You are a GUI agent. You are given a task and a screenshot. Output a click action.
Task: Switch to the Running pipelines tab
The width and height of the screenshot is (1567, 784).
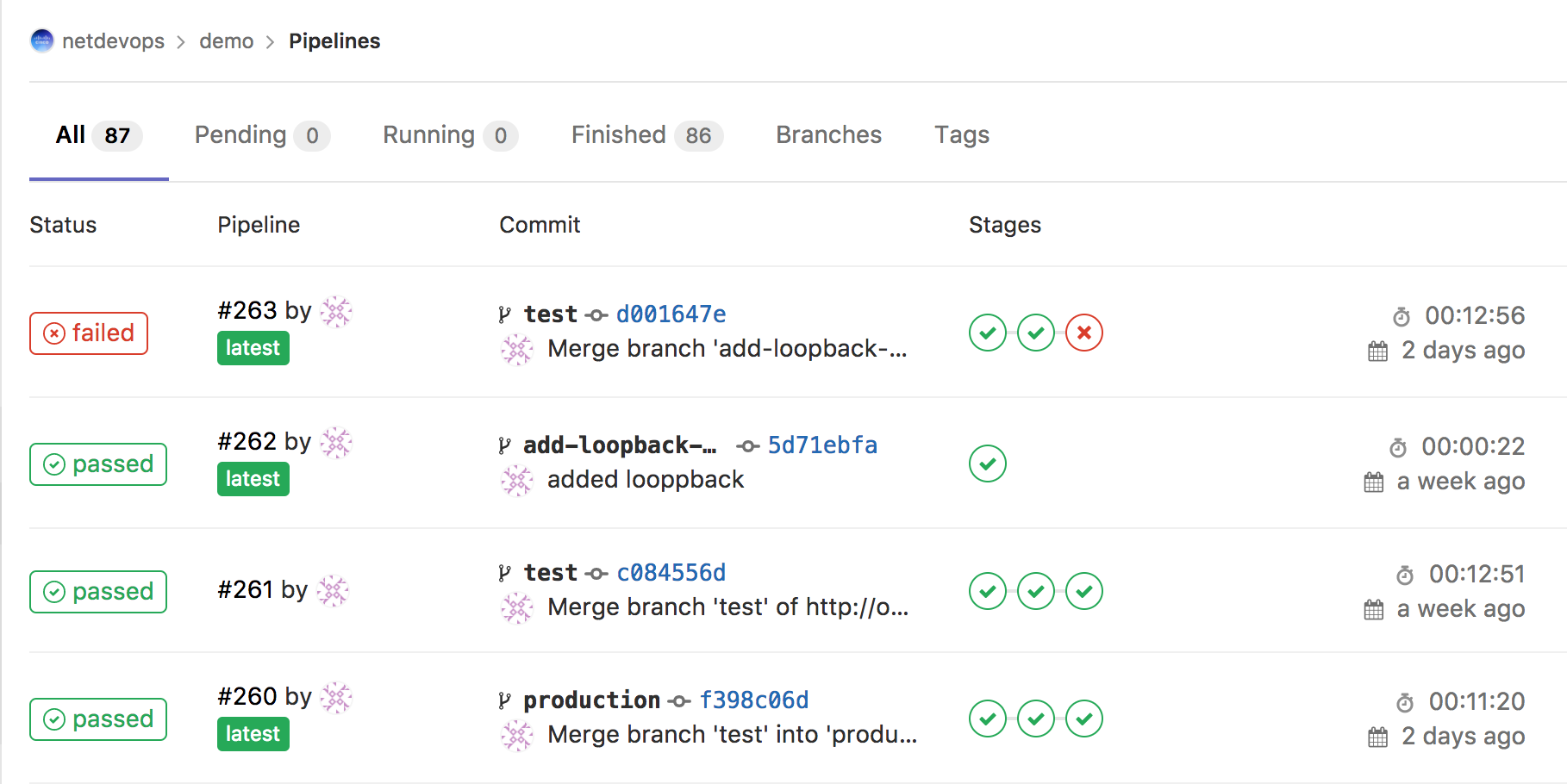point(448,135)
